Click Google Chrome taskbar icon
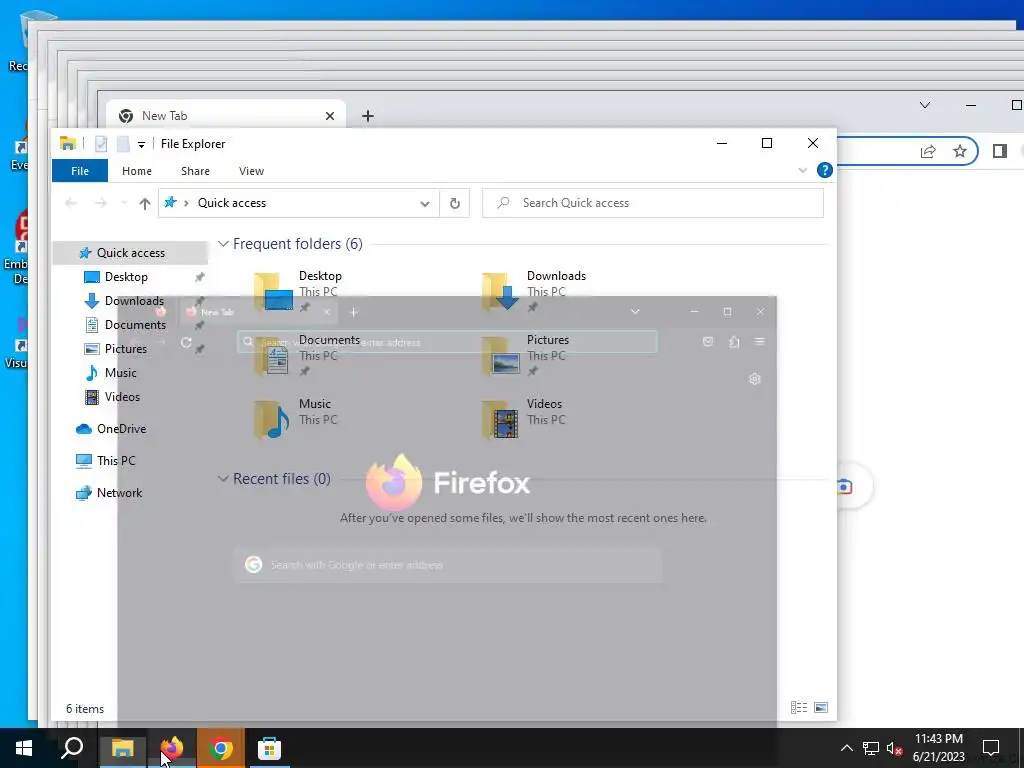 [221, 748]
